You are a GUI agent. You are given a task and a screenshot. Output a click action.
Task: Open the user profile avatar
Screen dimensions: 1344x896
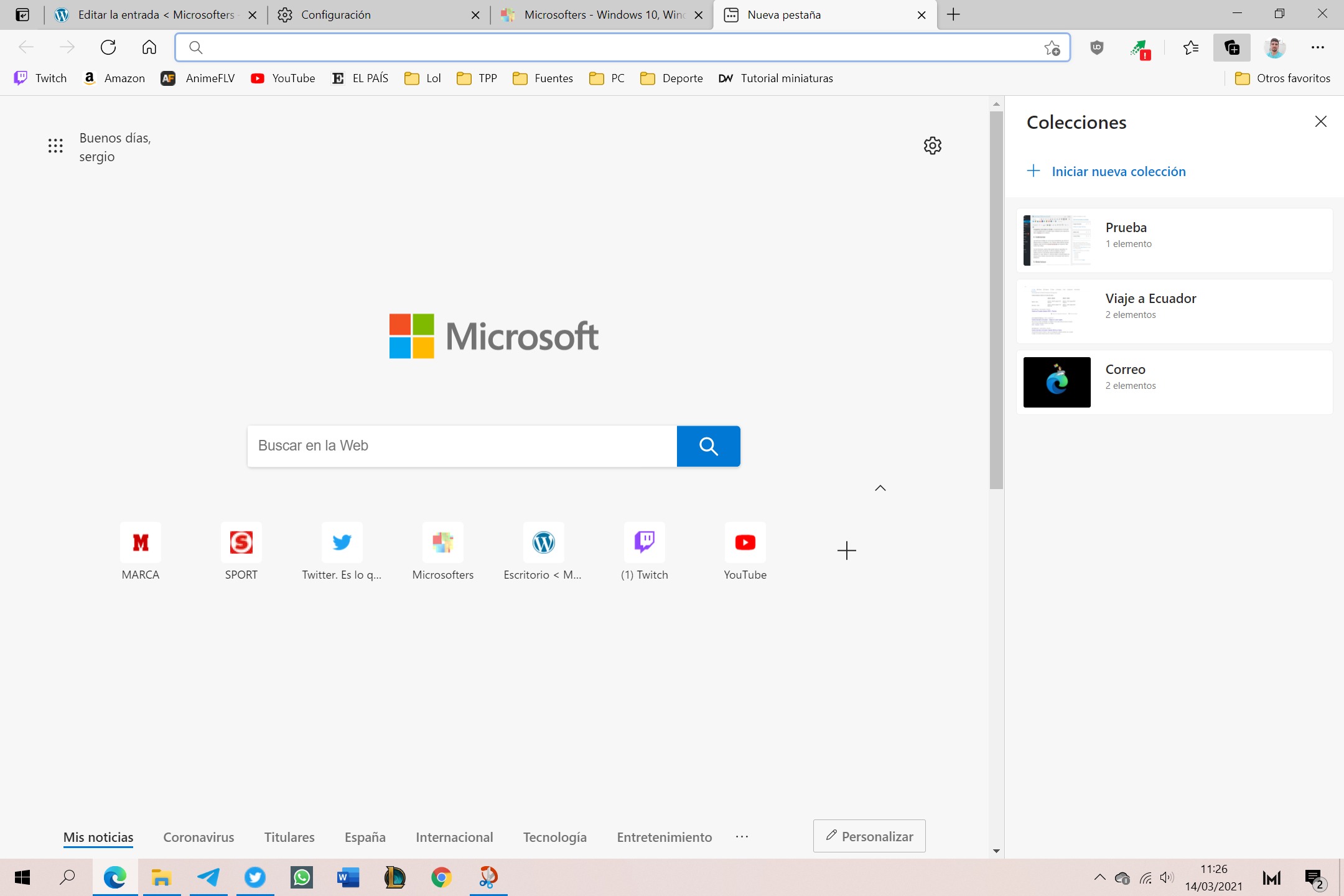(1275, 47)
